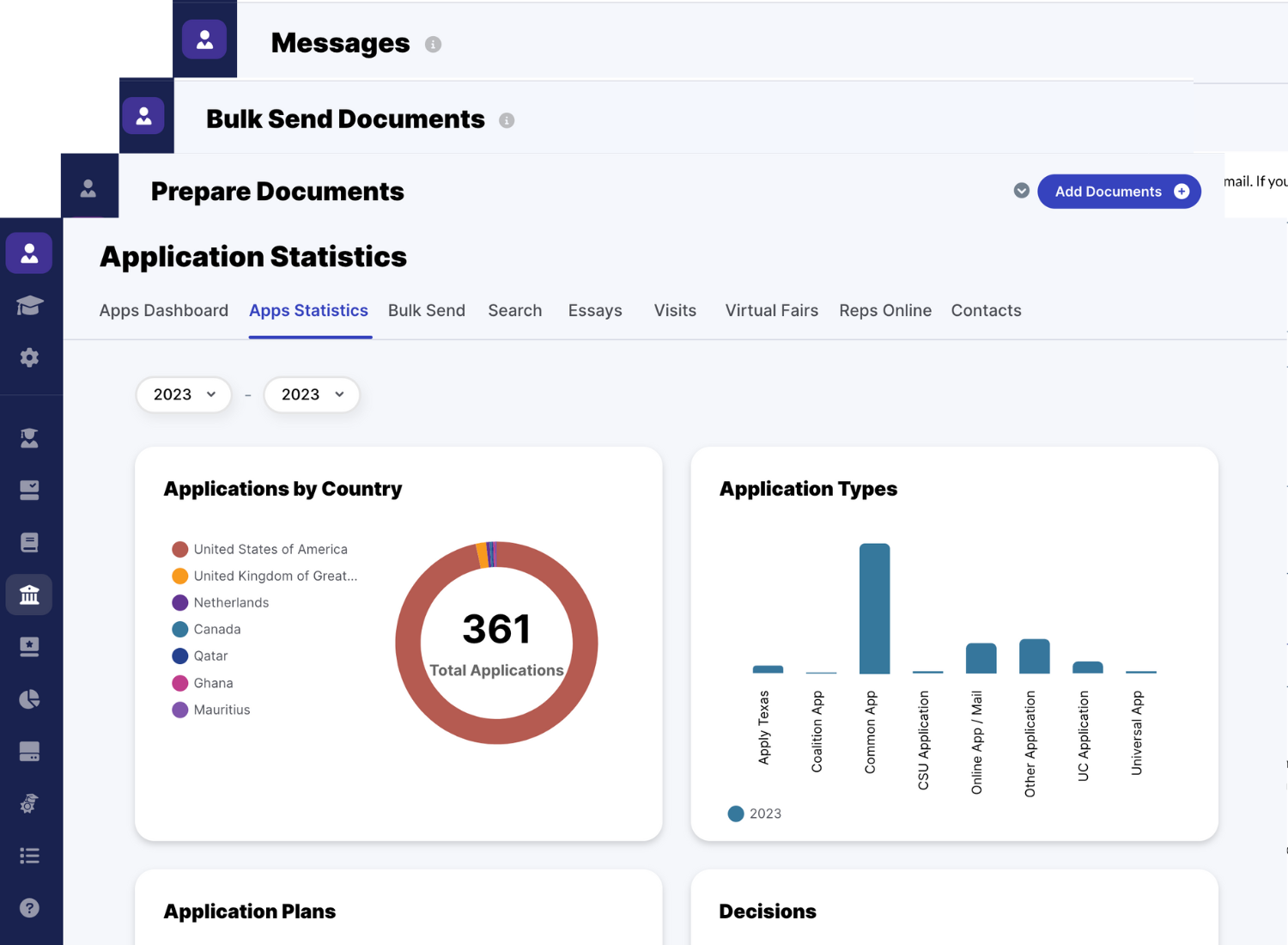The height and width of the screenshot is (945, 1288).
Task: Open the Reps Online tab link
Action: click(884, 310)
